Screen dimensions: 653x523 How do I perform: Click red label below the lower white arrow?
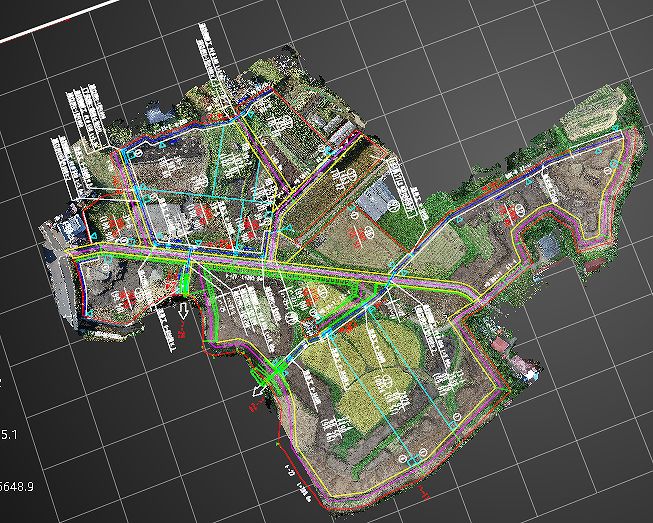coord(254,406)
